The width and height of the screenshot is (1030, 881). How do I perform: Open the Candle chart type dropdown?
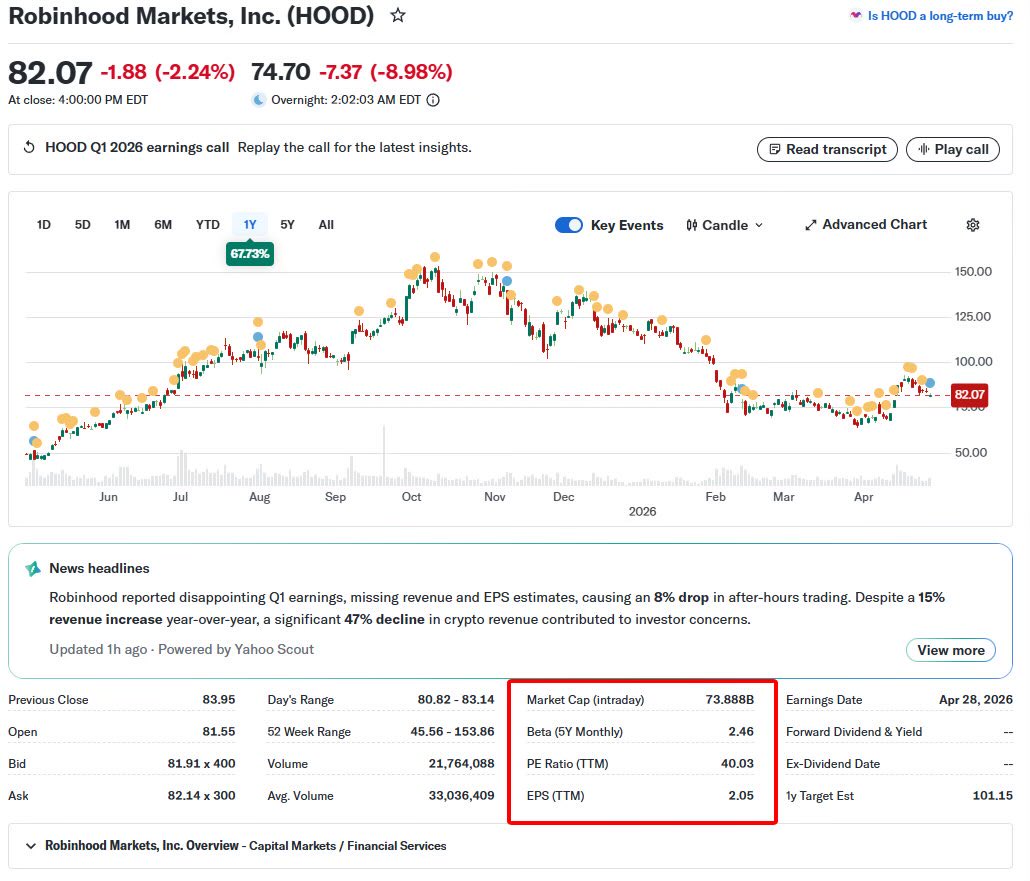coord(725,225)
